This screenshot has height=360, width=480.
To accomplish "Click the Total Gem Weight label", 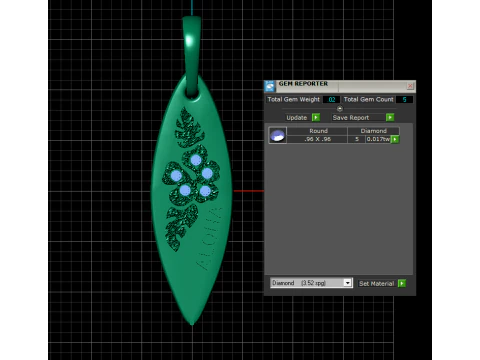I will tap(293, 99).
